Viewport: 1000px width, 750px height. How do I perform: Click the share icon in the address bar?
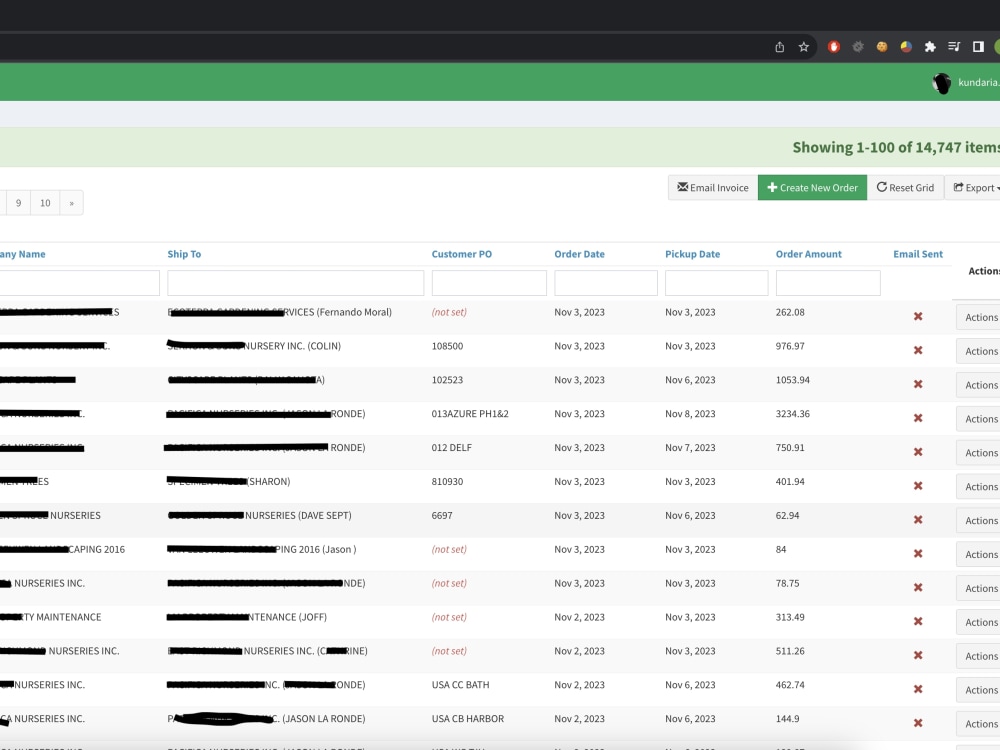click(x=778, y=46)
